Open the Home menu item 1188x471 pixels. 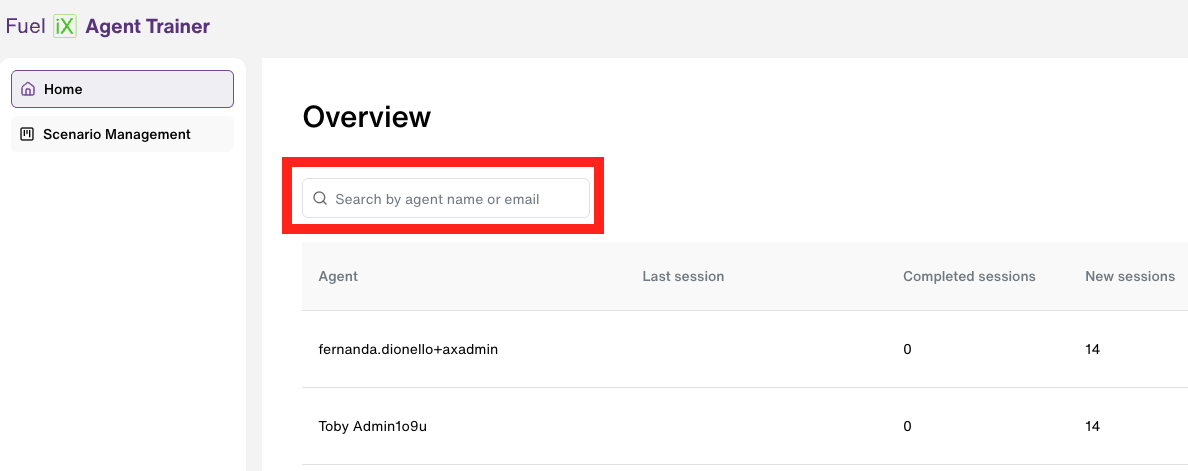coord(122,89)
